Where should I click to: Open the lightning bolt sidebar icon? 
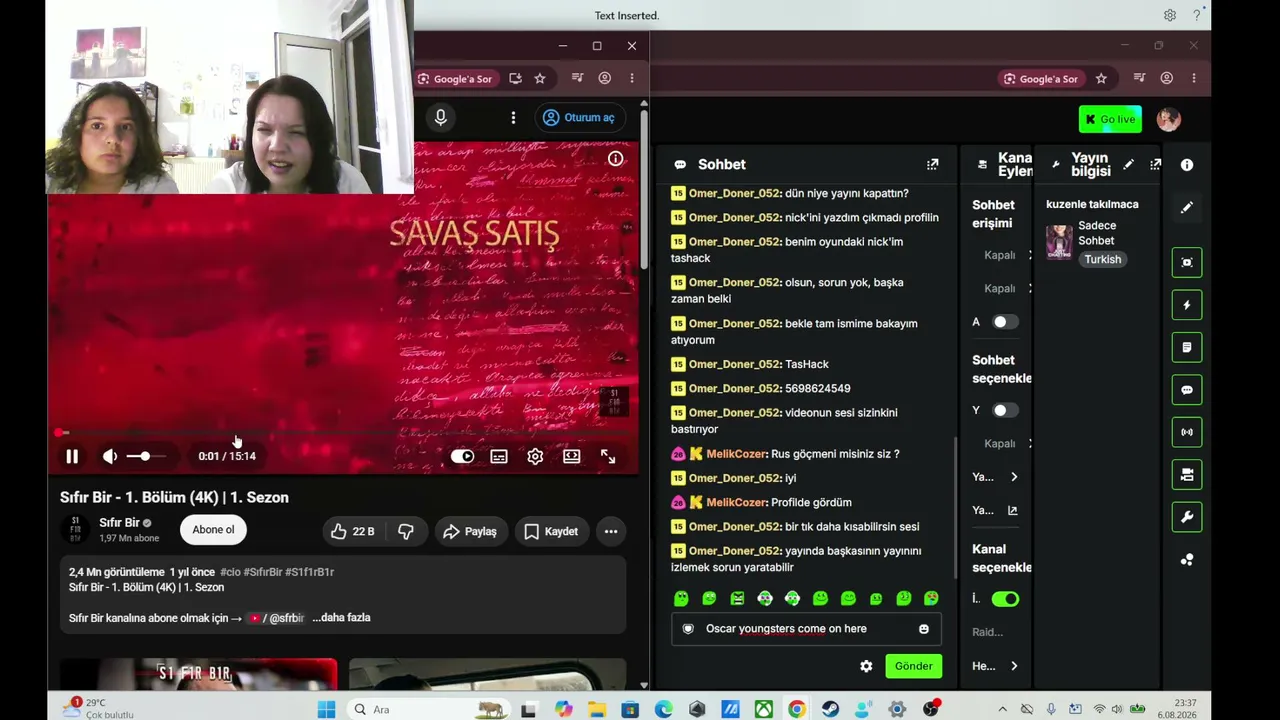[x=1187, y=305]
